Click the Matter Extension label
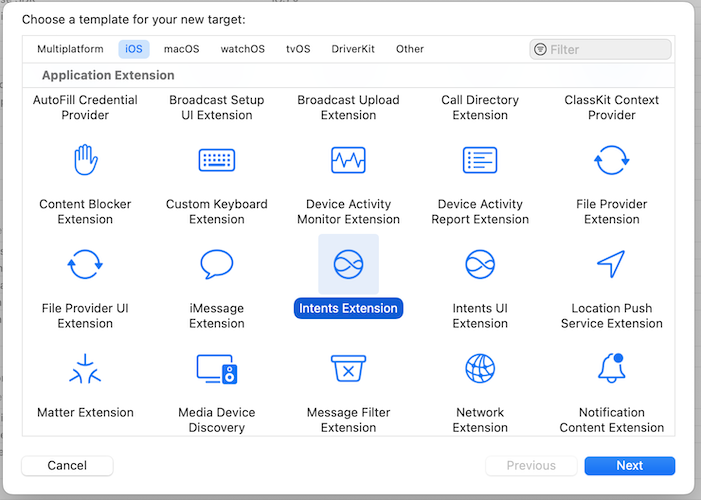The height and width of the screenshot is (500, 701). pyautogui.click(x=85, y=412)
